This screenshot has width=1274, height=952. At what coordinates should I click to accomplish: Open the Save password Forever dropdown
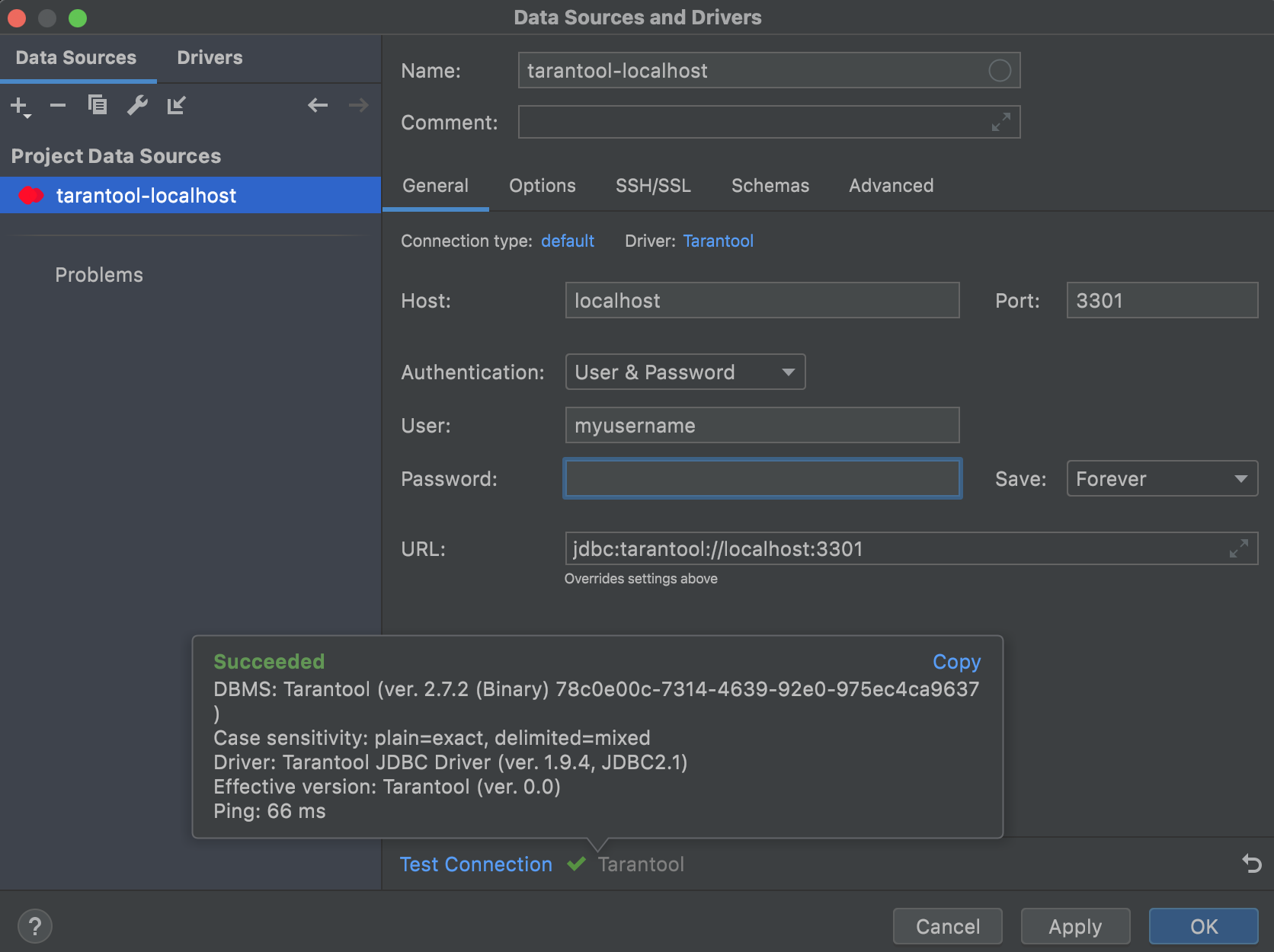(1162, 478)
